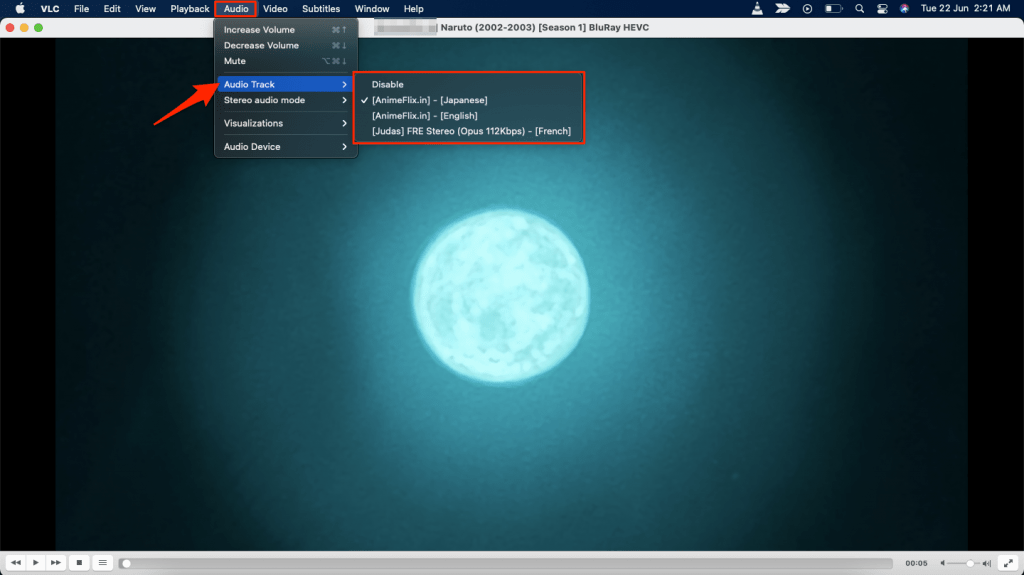Click the rewind playback button
1024x575 pixels.
click(x=15, y=563)
